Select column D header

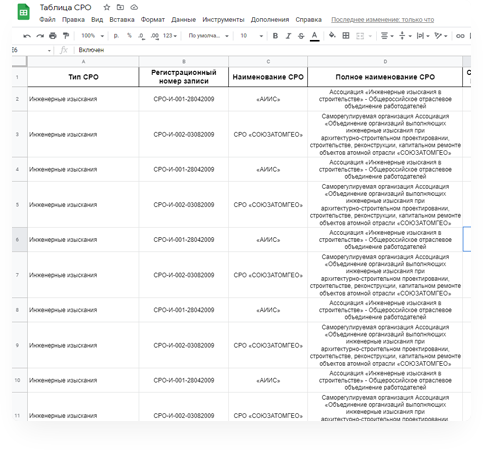click(x=385, y=62)
